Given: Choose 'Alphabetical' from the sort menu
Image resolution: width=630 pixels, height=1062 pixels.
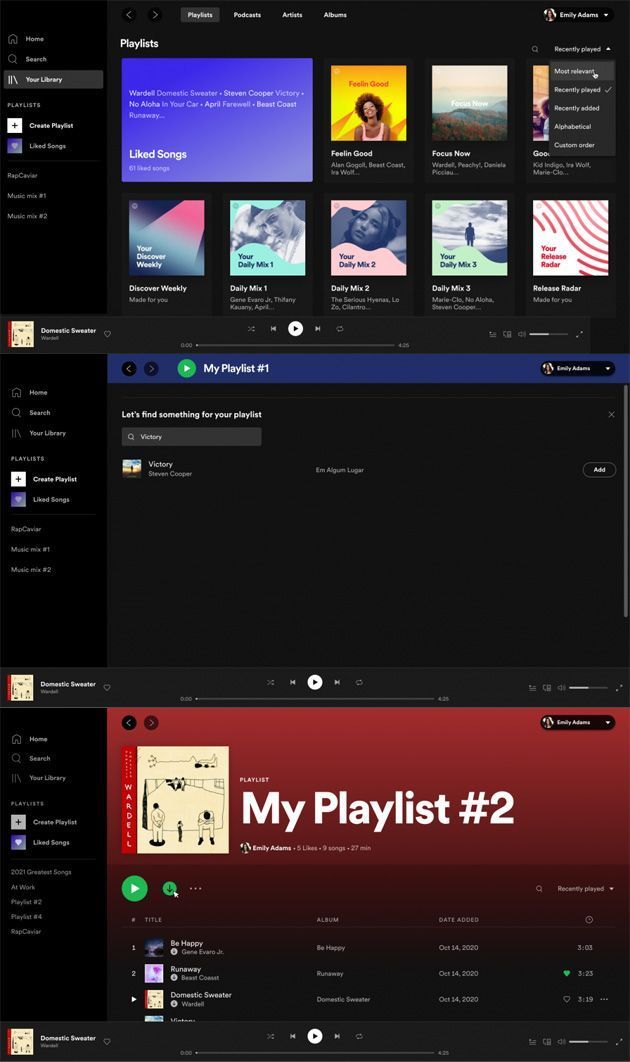Looking at the screenshot, I should (x=573, y=127).
